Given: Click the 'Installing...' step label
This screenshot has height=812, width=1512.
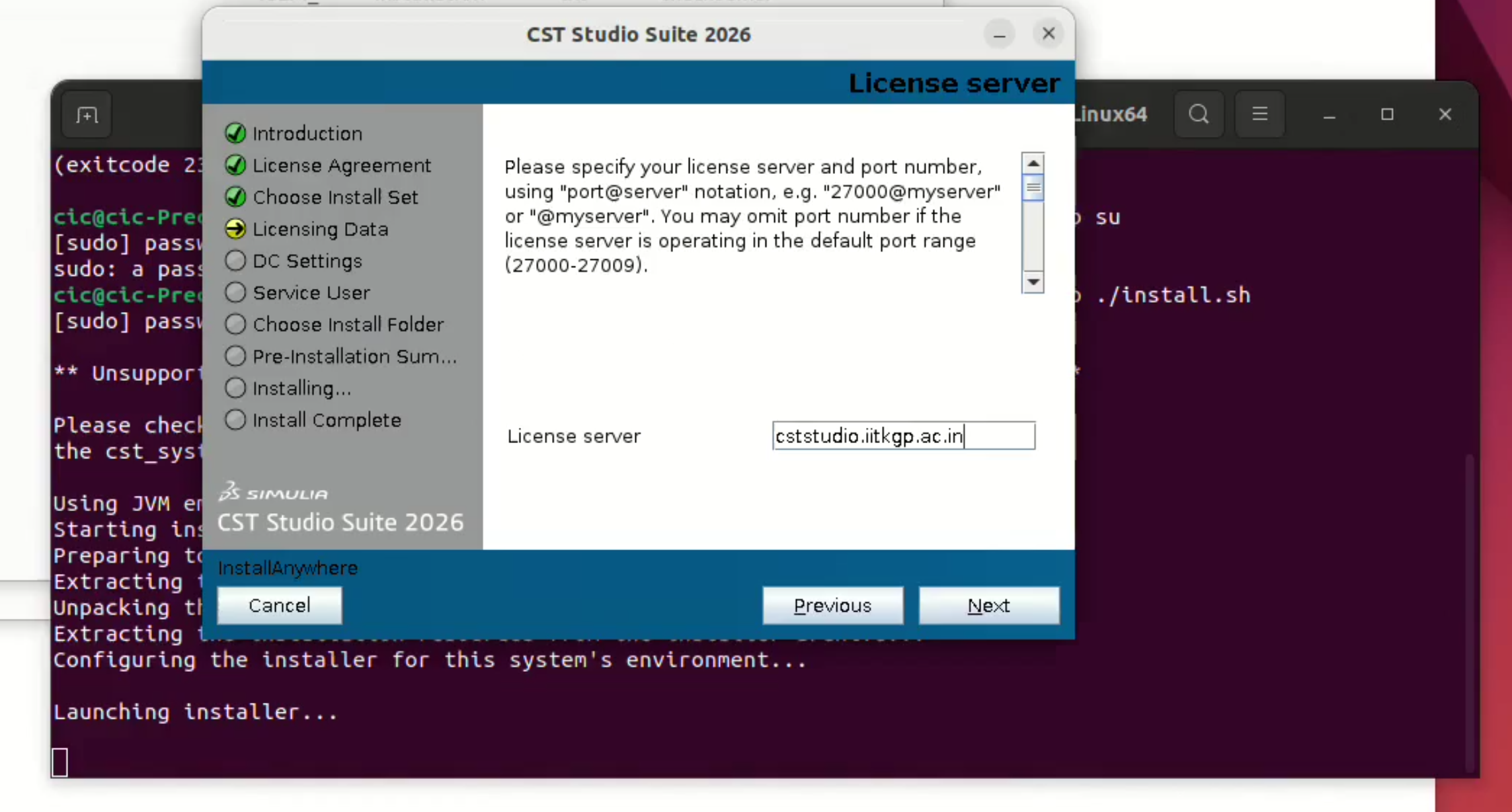Looking at the screenshot, I should pyautogui.click(x=301, y=389).
